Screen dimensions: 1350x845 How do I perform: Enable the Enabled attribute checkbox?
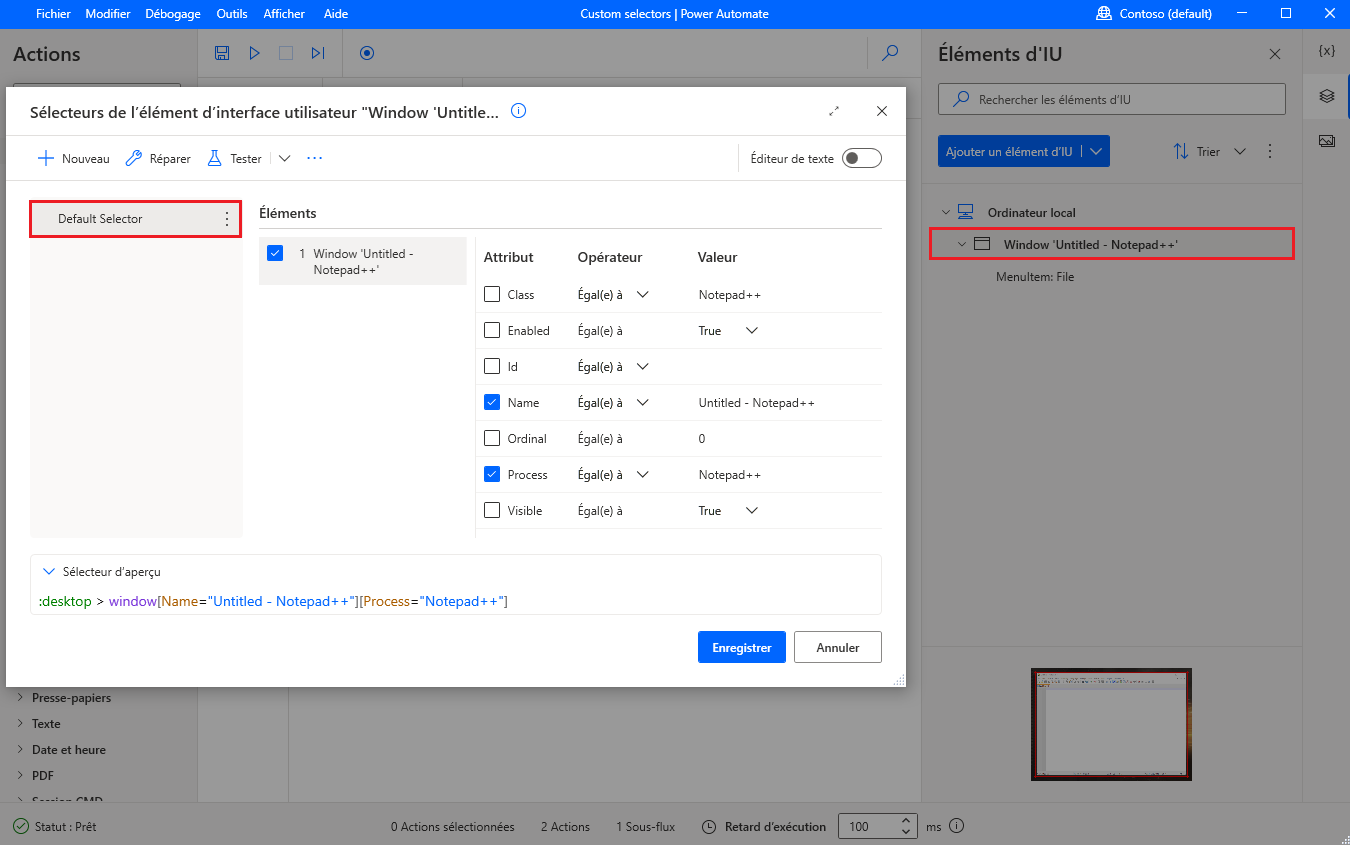click(x=492, y=330)
